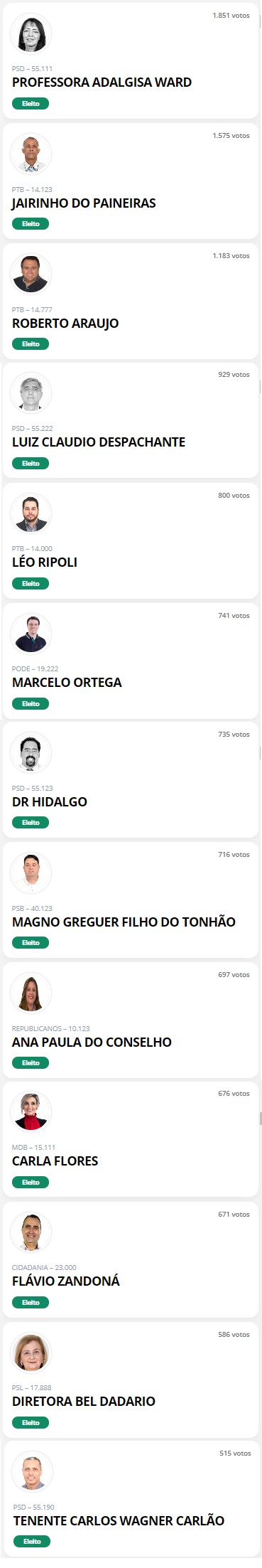
Task: Click the Eleito badge under Flávio Zandoná
Action: [x=31, y=1303]
